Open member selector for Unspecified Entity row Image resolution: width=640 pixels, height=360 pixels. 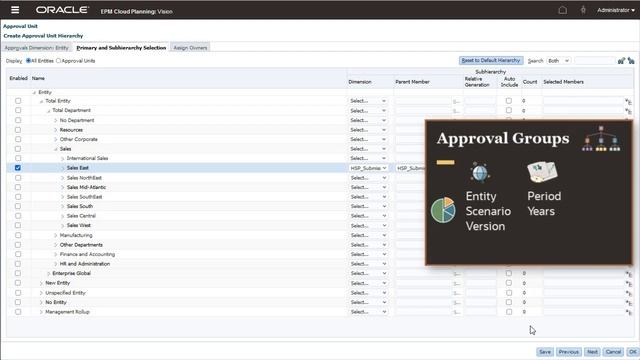pyautogui.click(x=628, y=293)
